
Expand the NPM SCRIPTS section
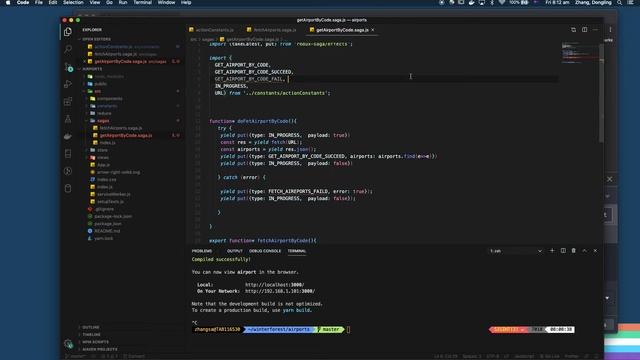[96, 342]
